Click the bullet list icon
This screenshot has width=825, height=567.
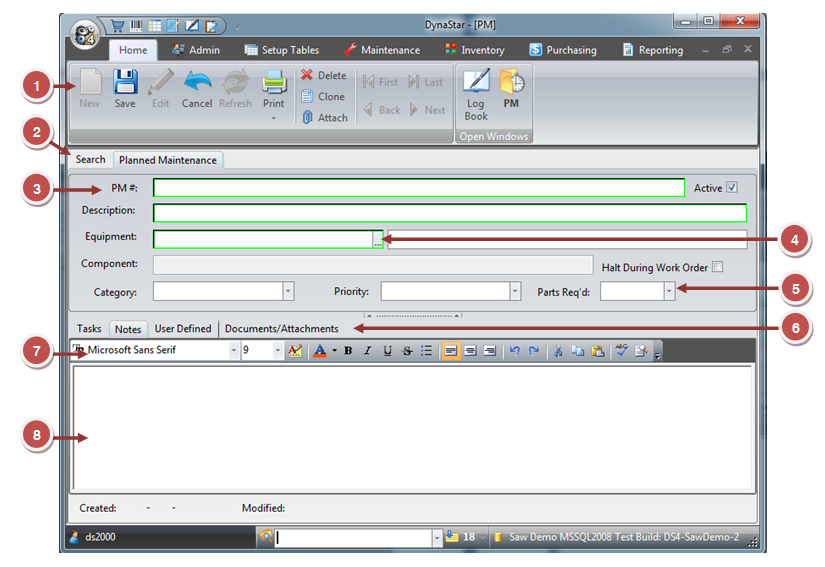(426, 351)
